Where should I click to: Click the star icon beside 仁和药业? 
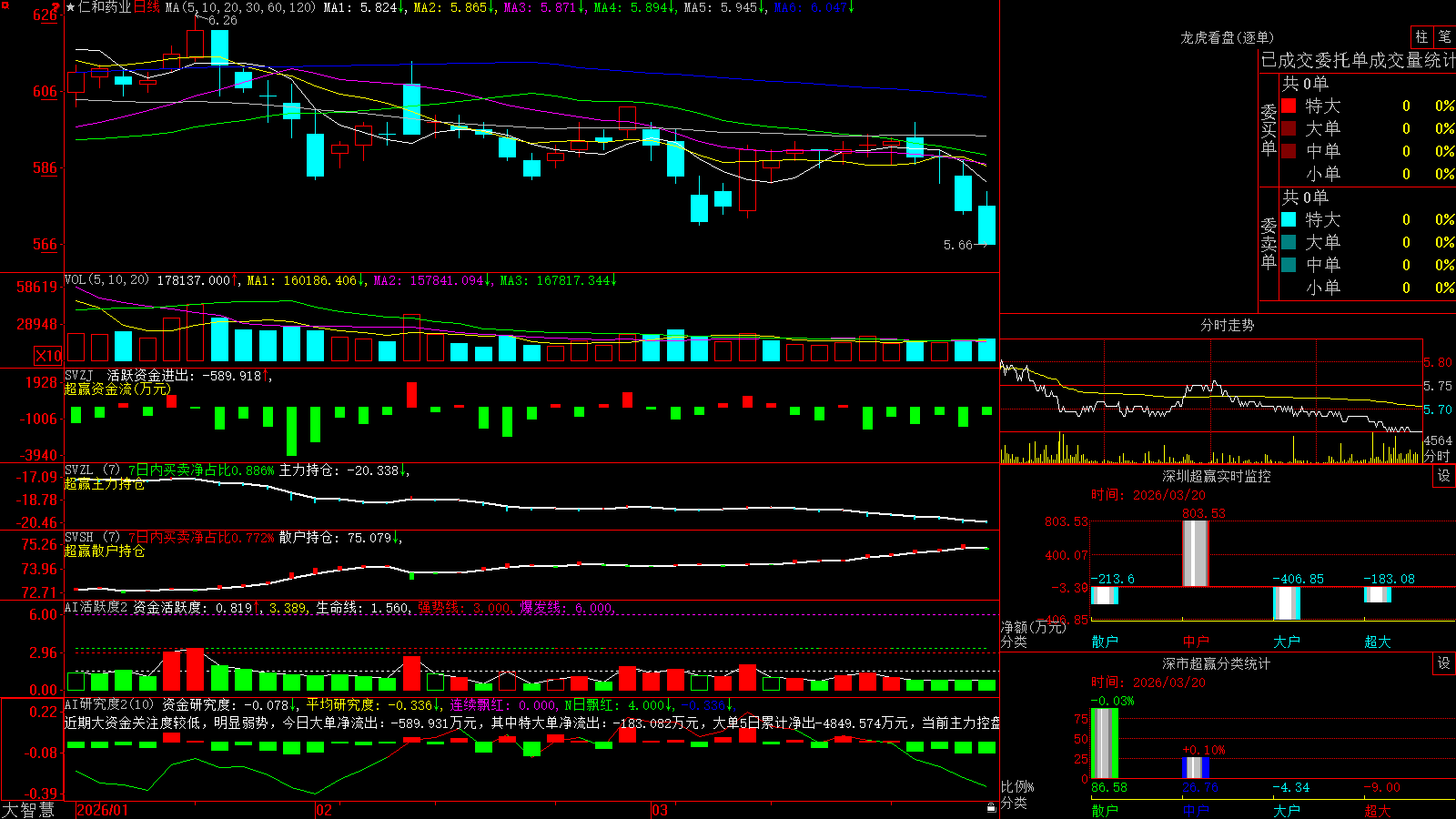(x=71, y=7)
